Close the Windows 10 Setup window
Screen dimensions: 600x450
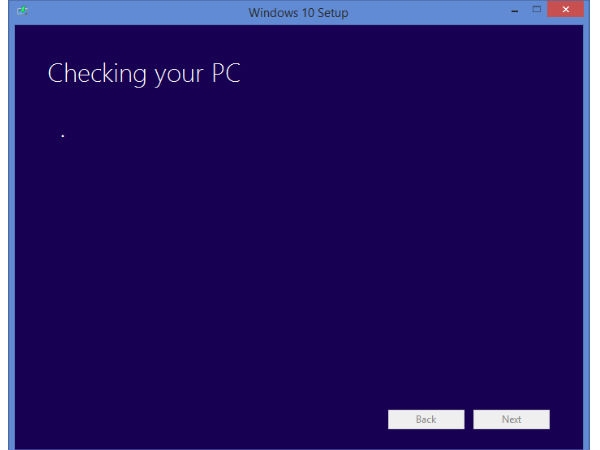point(566,10)
